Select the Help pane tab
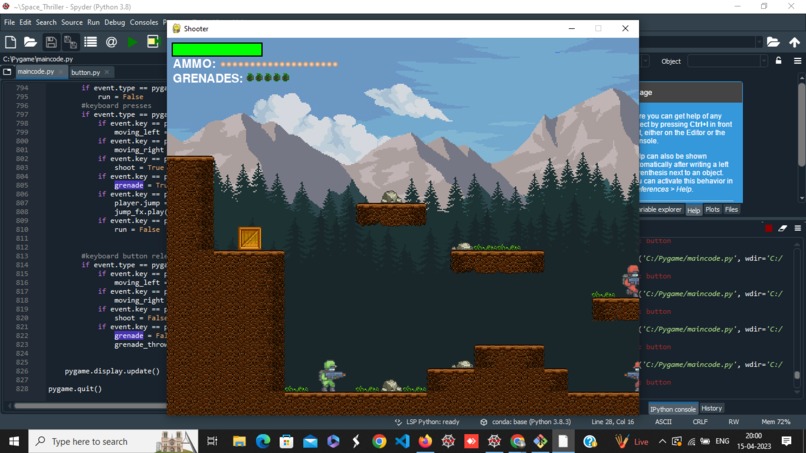This screenshot has height=453, width=806. point(693,210)
